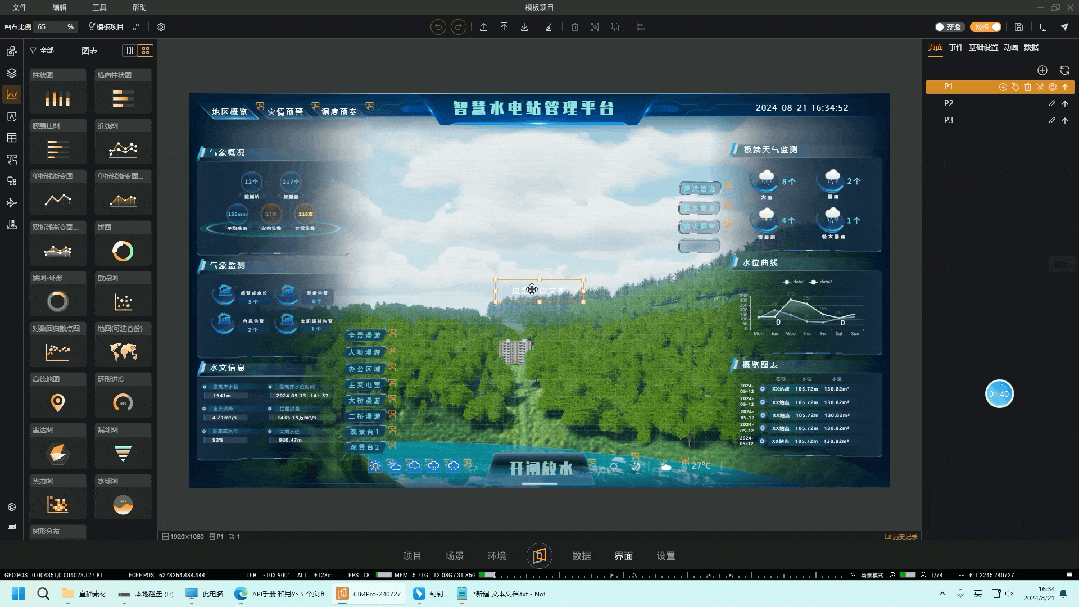Click the redo button in toolbar

pos(458,27)
